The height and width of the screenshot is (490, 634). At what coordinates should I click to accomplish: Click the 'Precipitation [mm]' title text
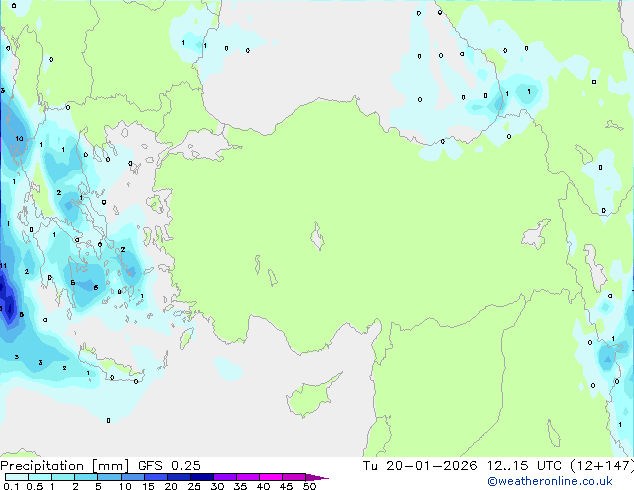click(x=65, y=466)
